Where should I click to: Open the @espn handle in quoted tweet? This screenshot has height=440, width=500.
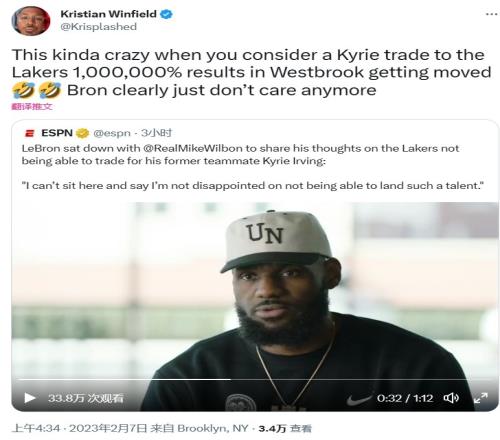(112, 133)
